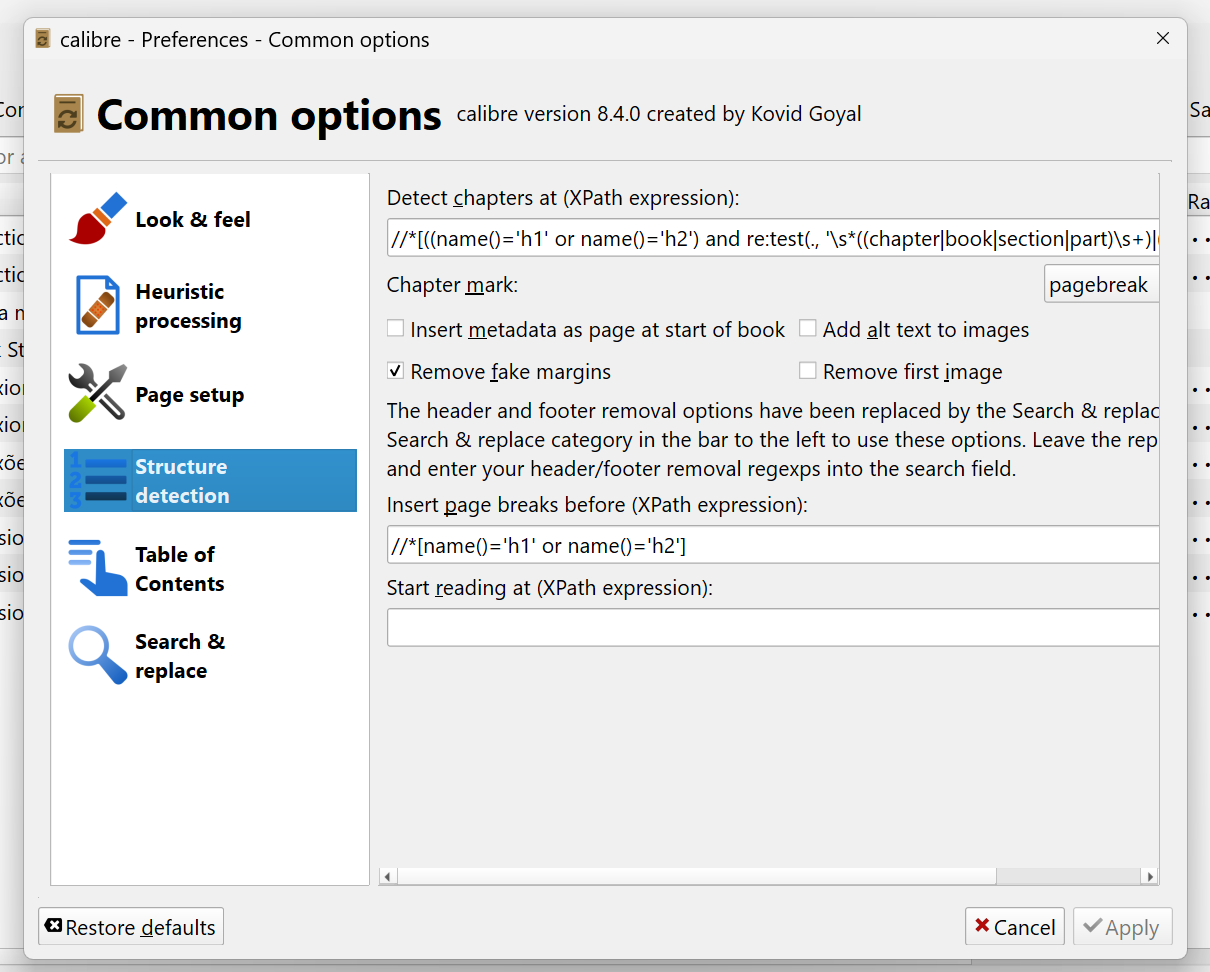1210x972 pixels.
Task: Uncheck Remove fake margins
Action: [x=396, y=371]
